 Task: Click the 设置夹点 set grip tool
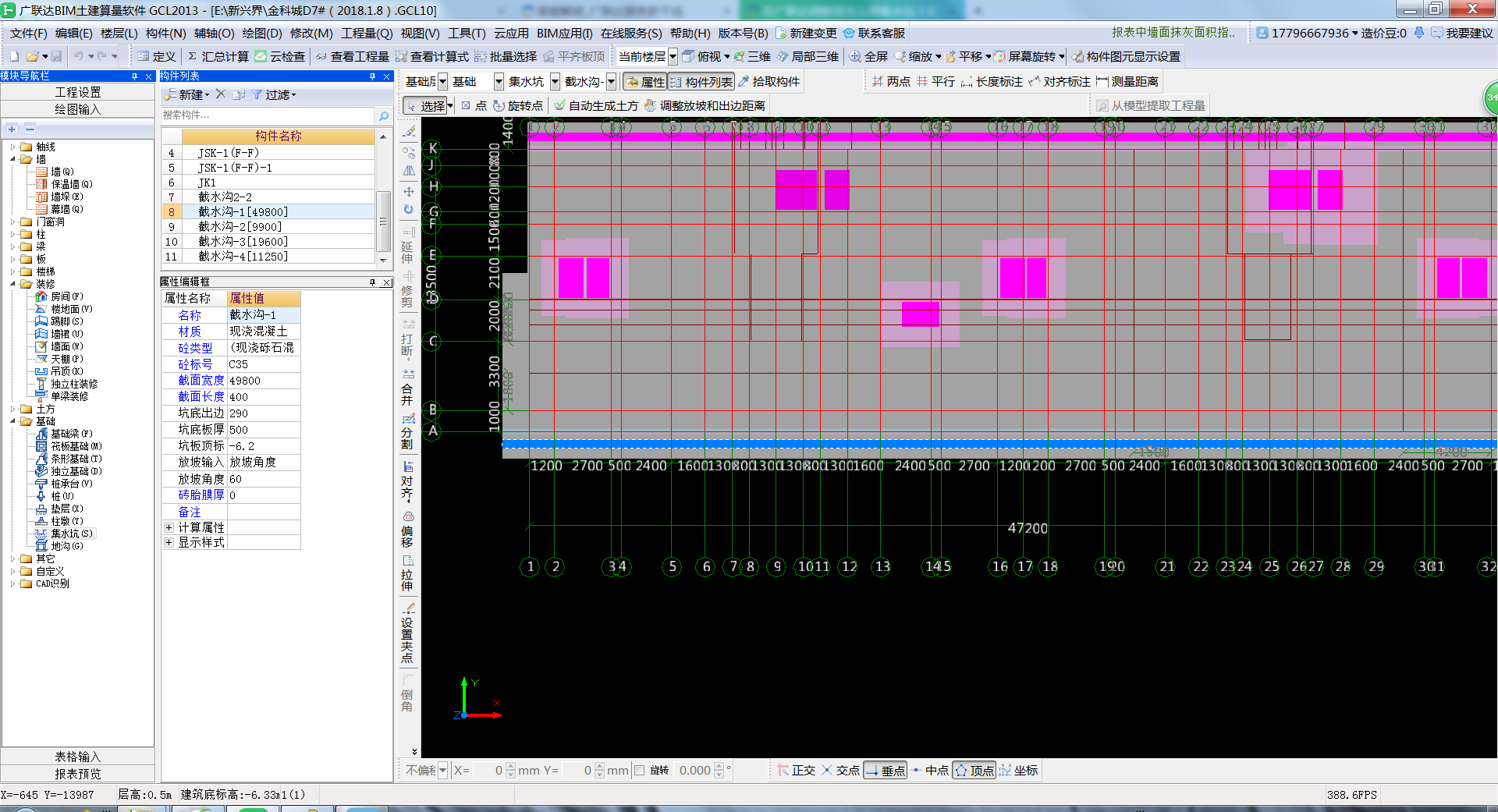click(407, 633)
